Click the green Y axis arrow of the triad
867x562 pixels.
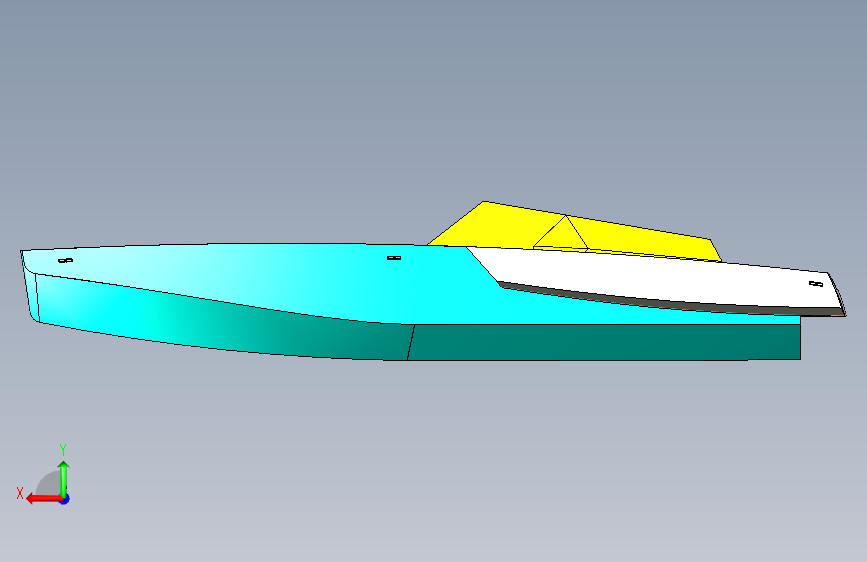click(64, 478)
